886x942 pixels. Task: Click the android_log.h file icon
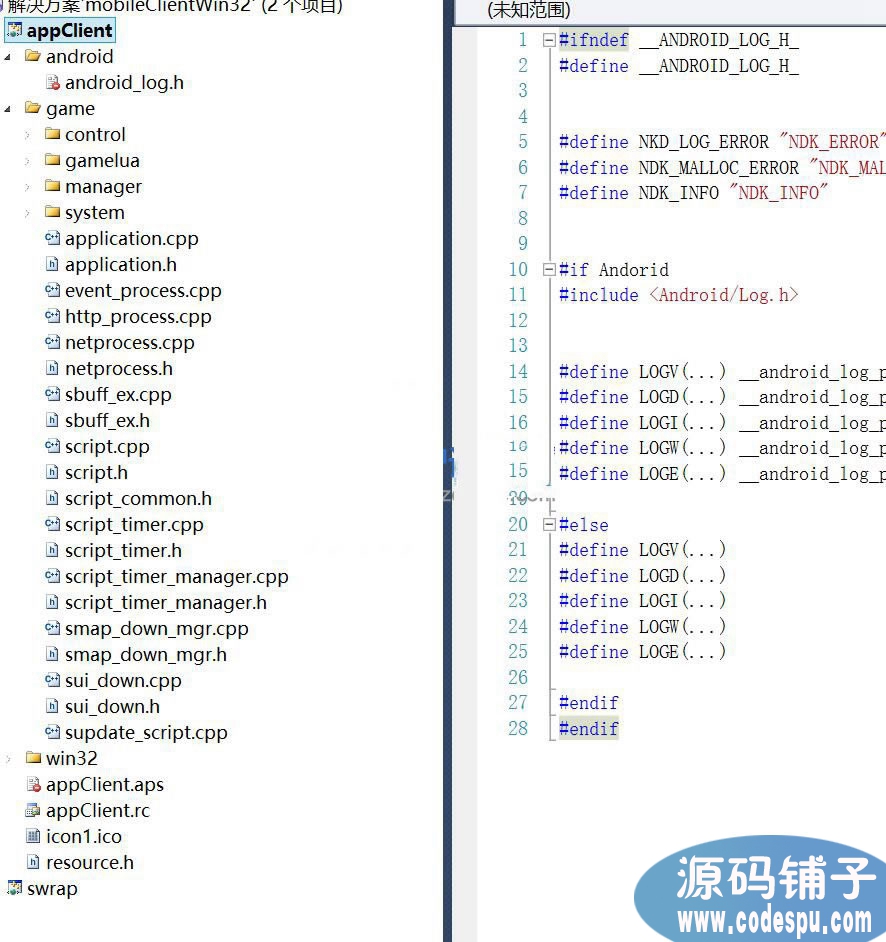tap(53, 82)
